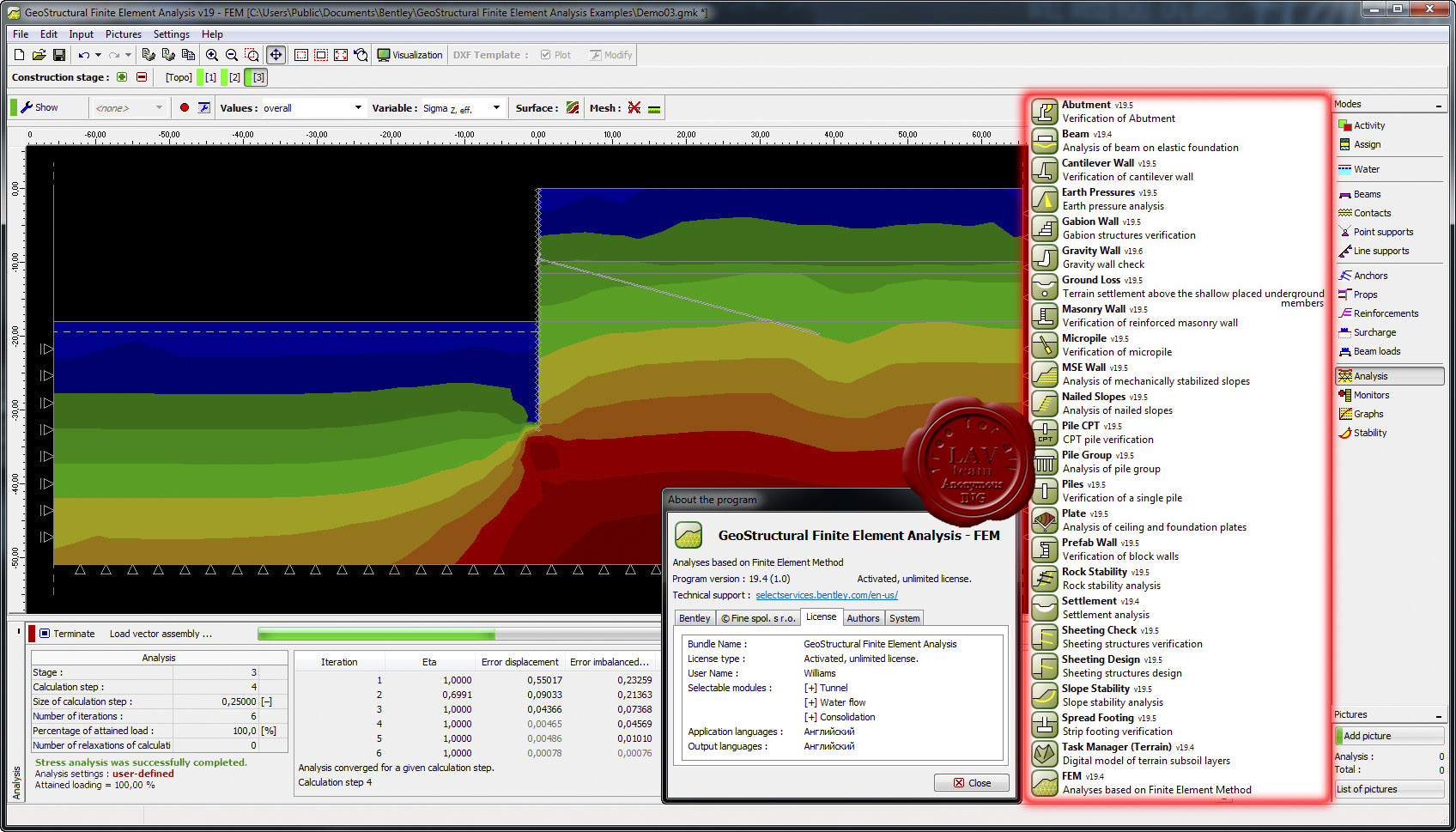Close the About the program dialog

[x=972, y=783]
